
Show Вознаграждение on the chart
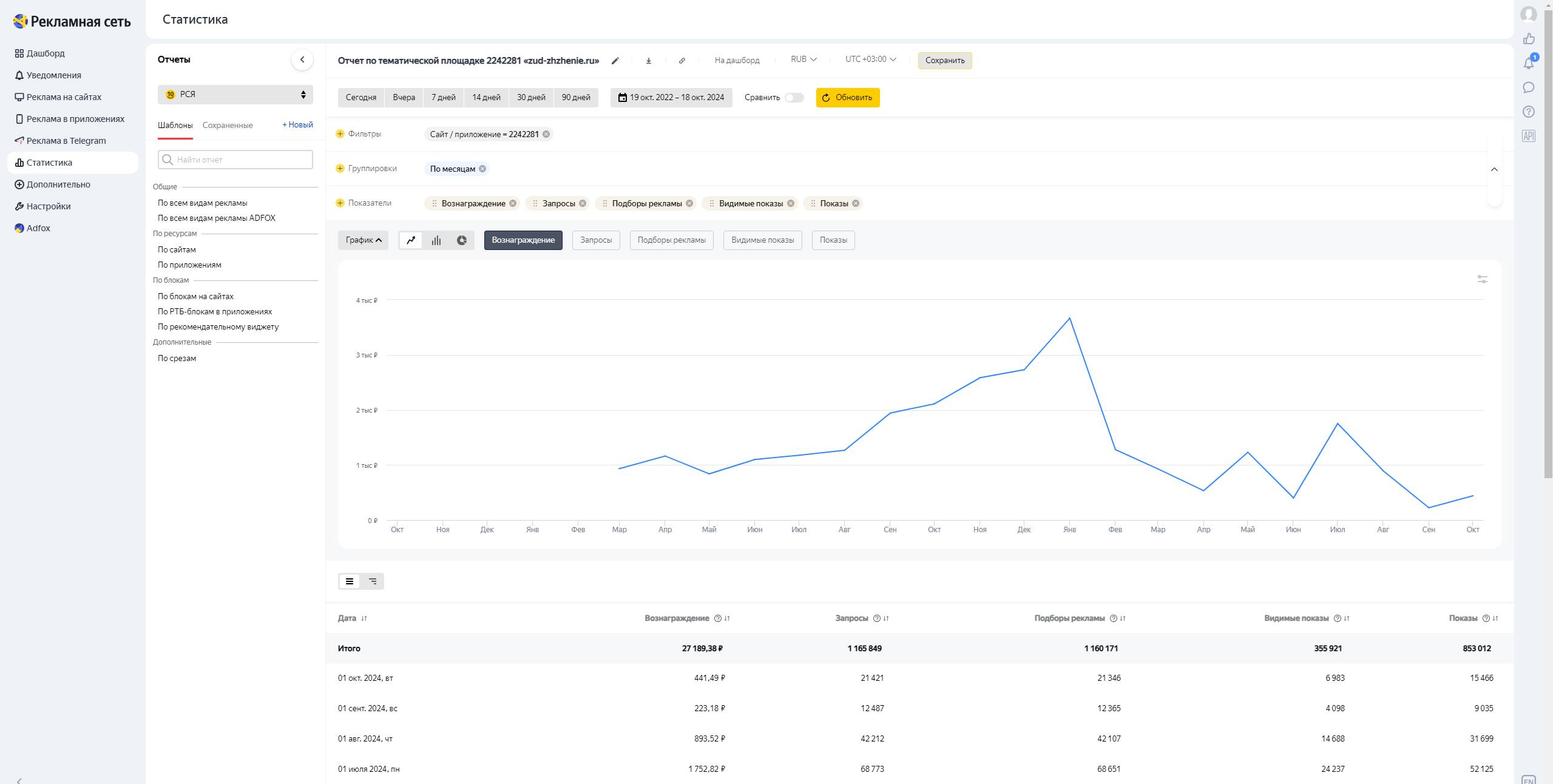[x=523, y=240]
